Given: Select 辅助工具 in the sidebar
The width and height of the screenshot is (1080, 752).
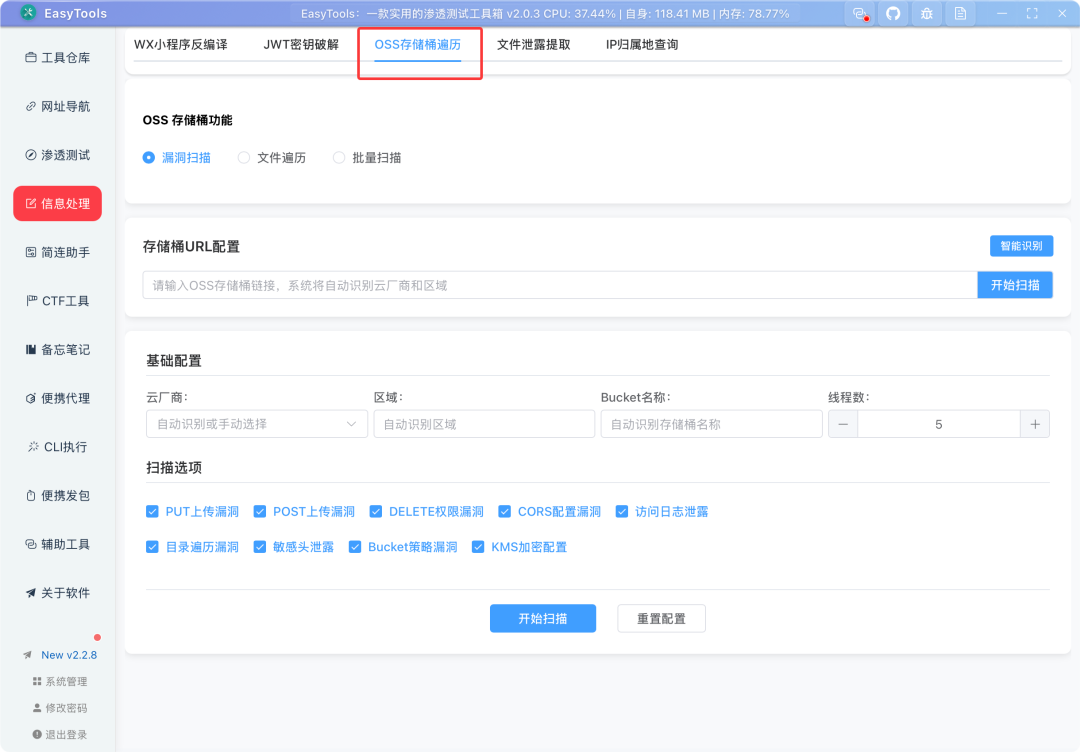Looking at the screenshot, I should point(58,544).
